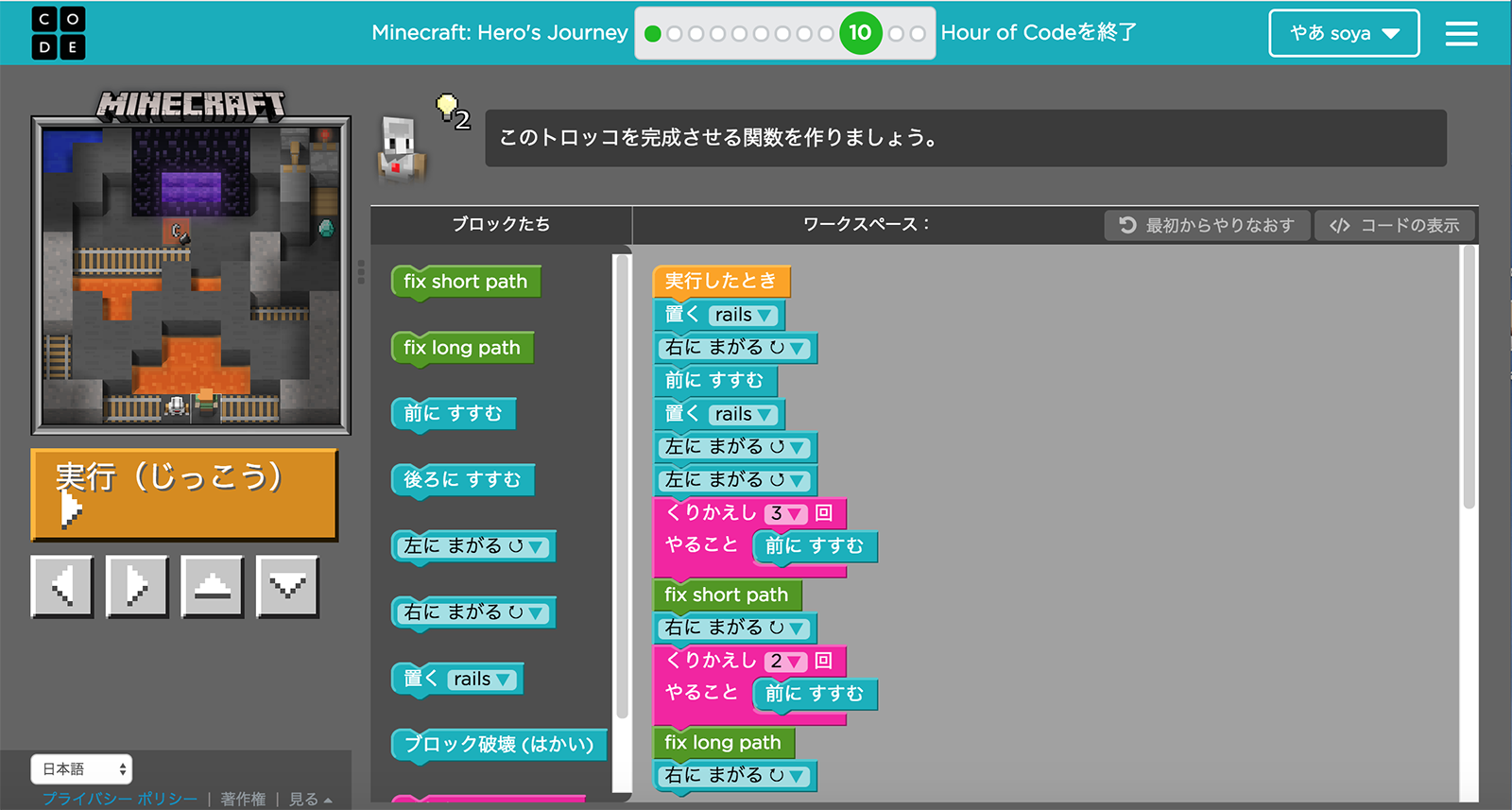Select the fix short path toolbox block
Image resolution: width=1512 pixels, height=810 pixels.
466,282
